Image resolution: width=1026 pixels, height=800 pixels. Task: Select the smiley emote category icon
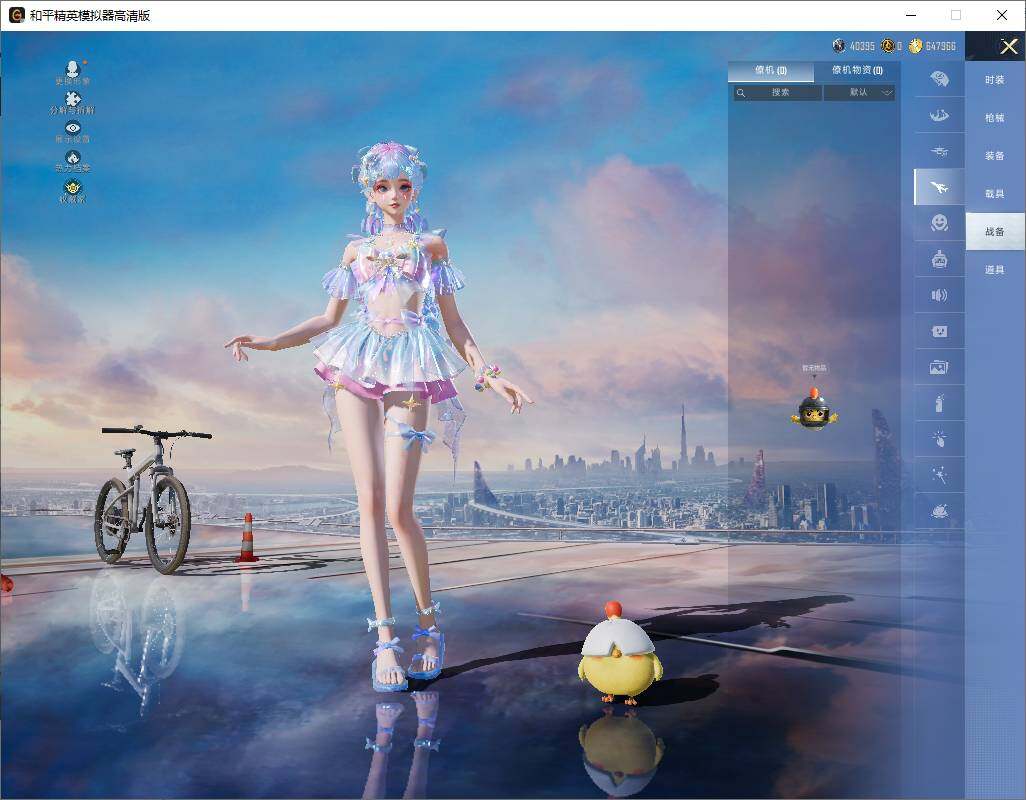click(939, 223)
